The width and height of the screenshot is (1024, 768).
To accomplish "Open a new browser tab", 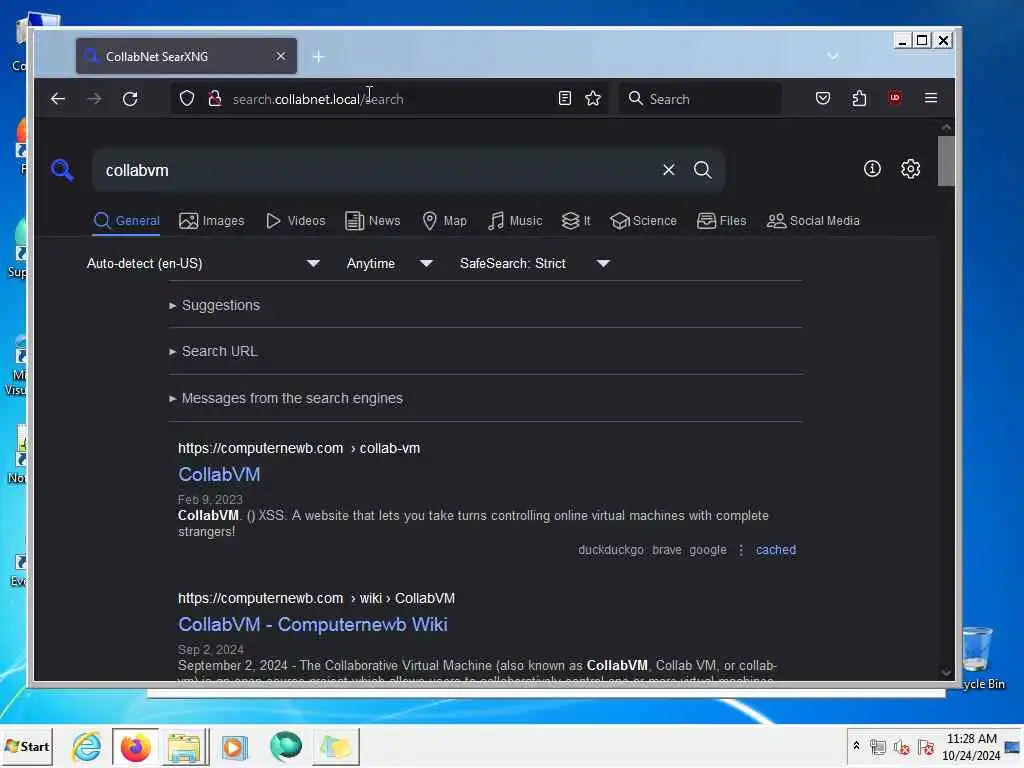I will click(318, 57).
